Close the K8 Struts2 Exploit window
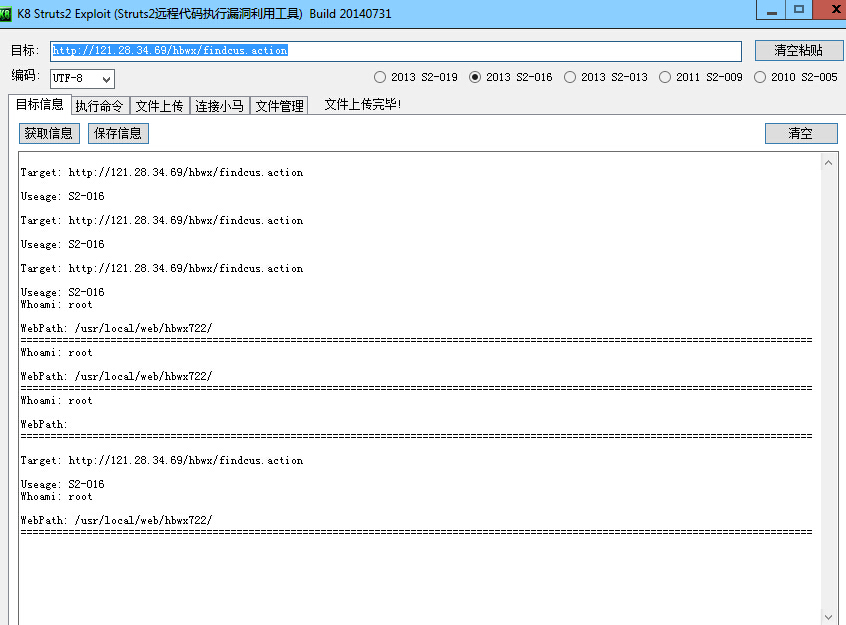 830,10
